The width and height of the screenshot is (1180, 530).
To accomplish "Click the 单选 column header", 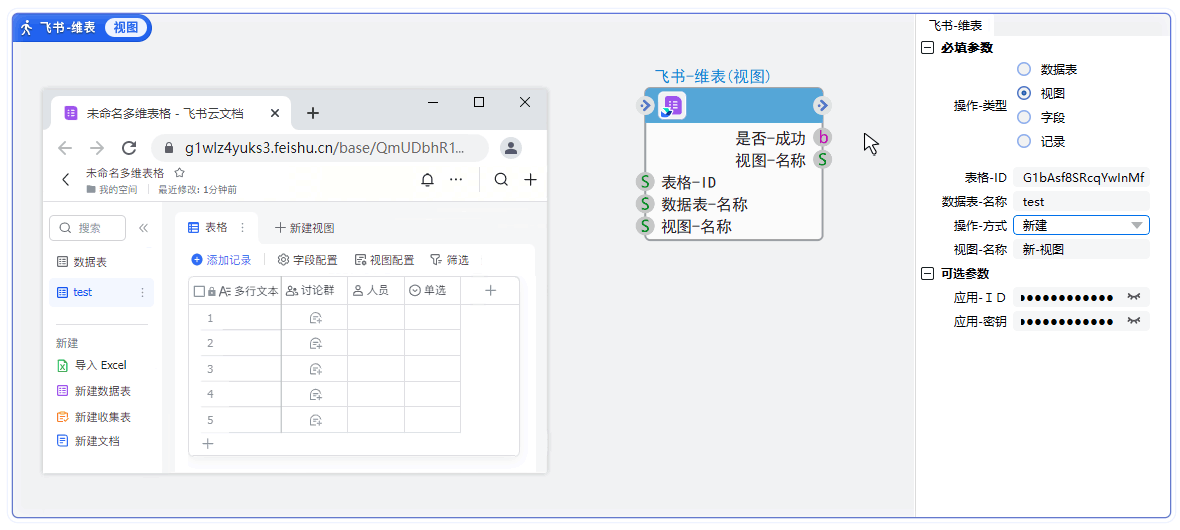I will coord(432,291).
